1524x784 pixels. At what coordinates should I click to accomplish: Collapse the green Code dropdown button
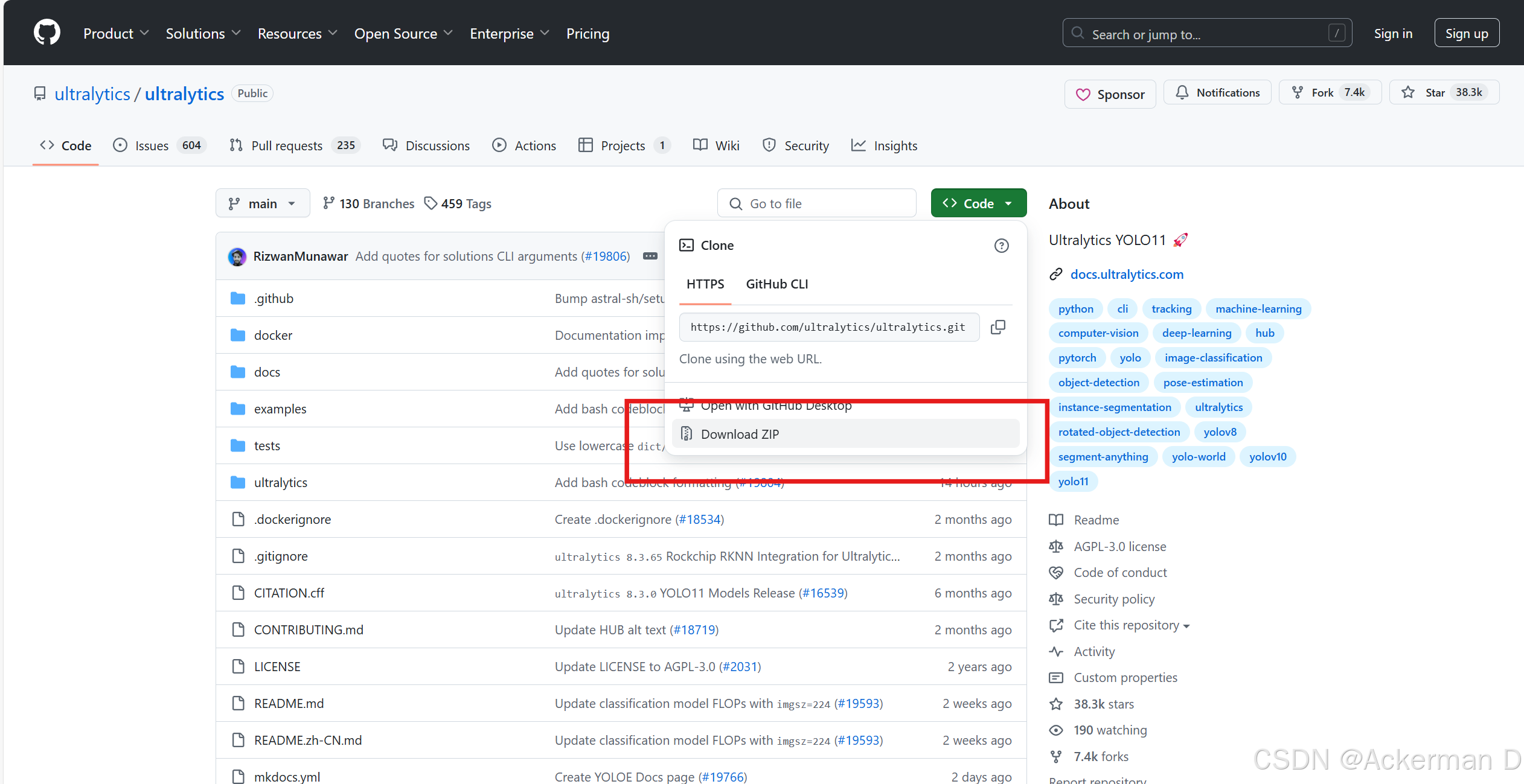978,203
